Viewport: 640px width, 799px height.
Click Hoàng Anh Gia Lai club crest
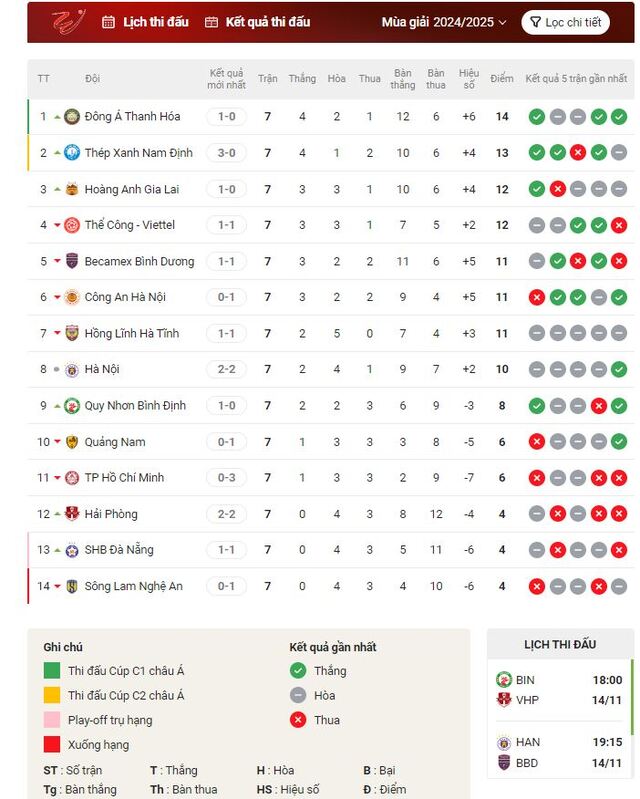pos(72,189)
